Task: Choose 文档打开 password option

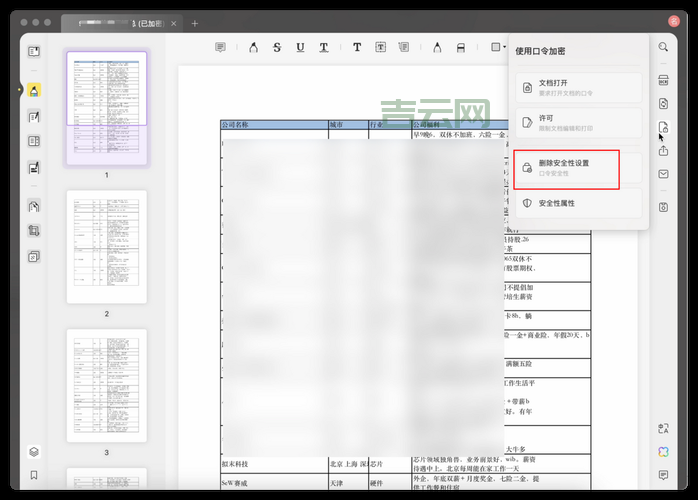Action: 578,88
